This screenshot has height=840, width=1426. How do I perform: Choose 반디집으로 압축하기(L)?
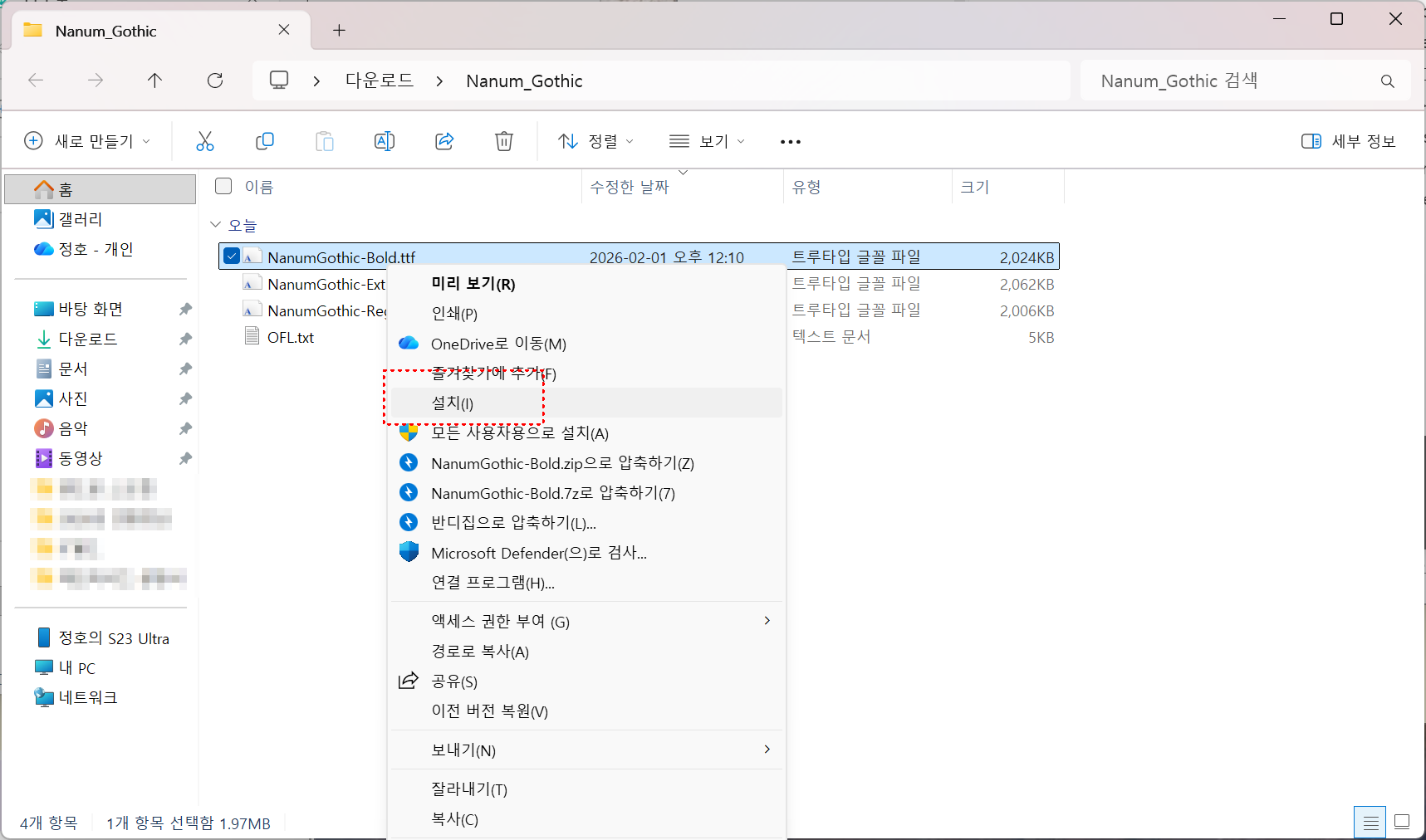coord(586,522)
